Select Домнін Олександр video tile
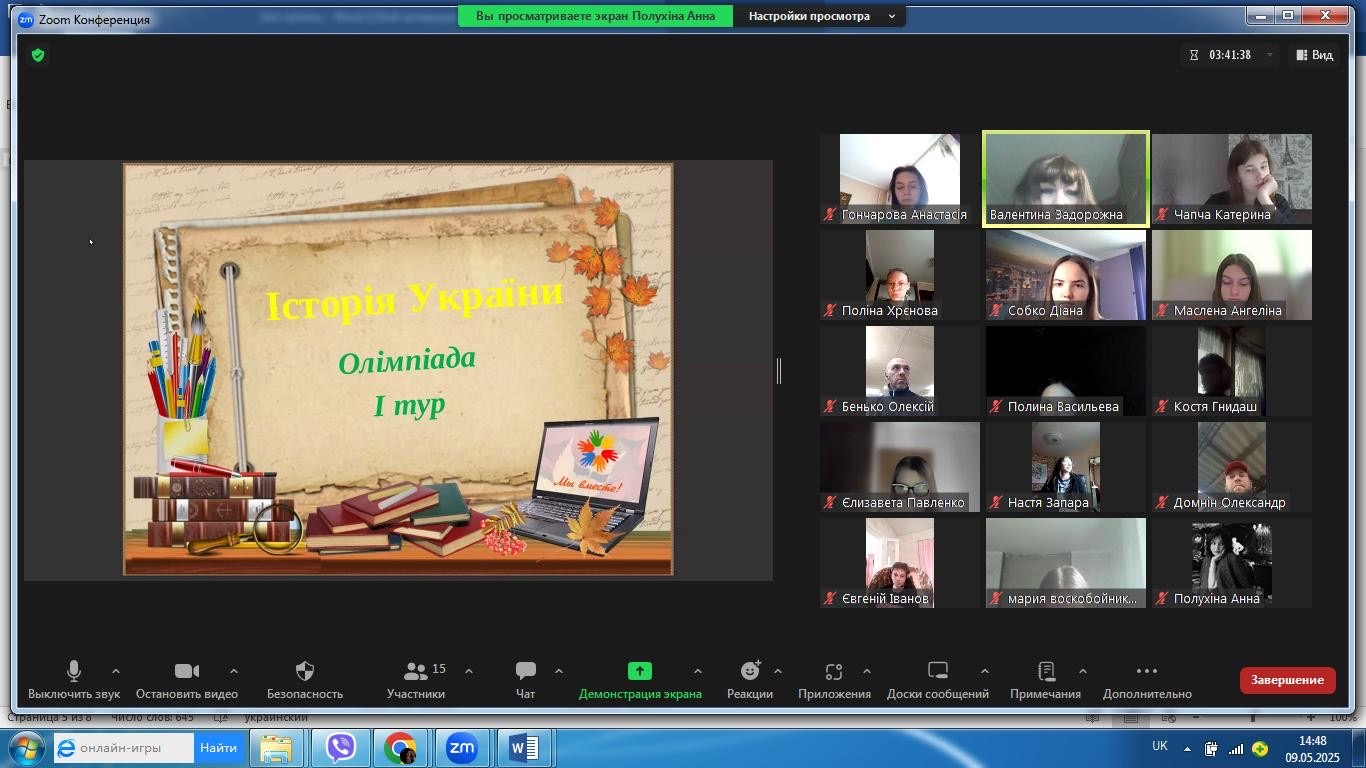 coord(1232,467)
